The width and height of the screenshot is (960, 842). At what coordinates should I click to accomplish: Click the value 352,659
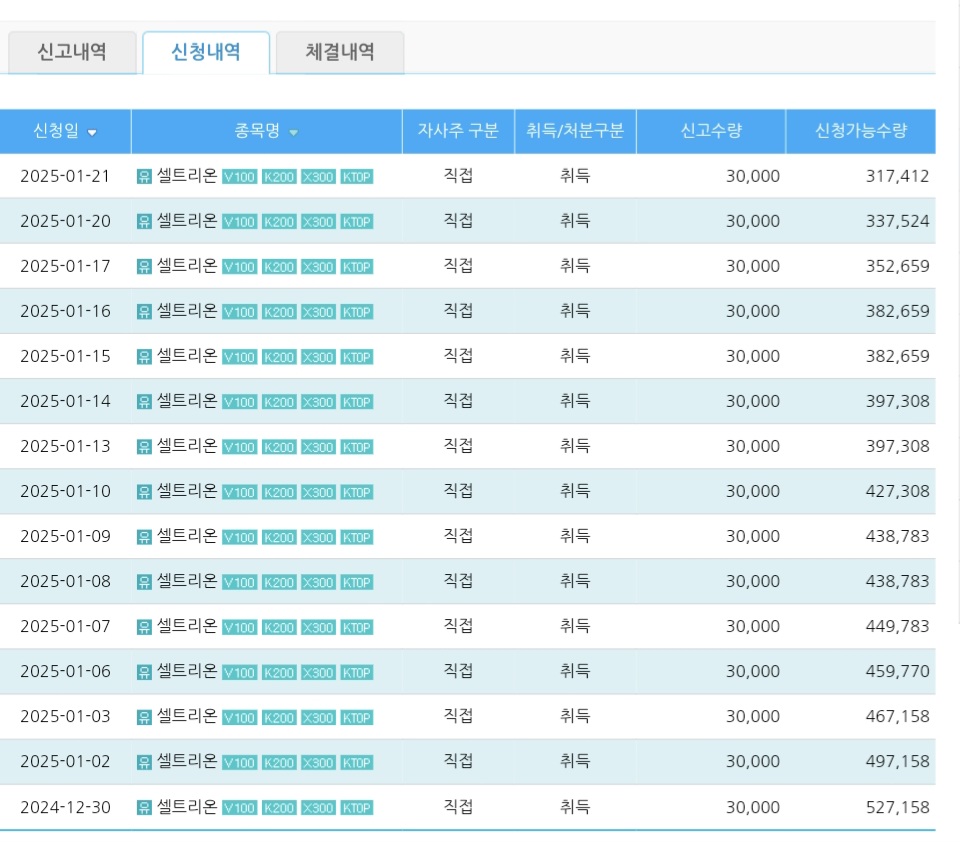point(897,266)
